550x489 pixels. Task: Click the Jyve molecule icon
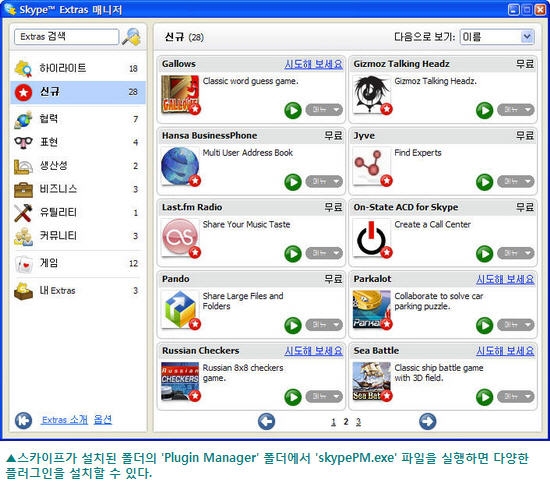(371, 166)
